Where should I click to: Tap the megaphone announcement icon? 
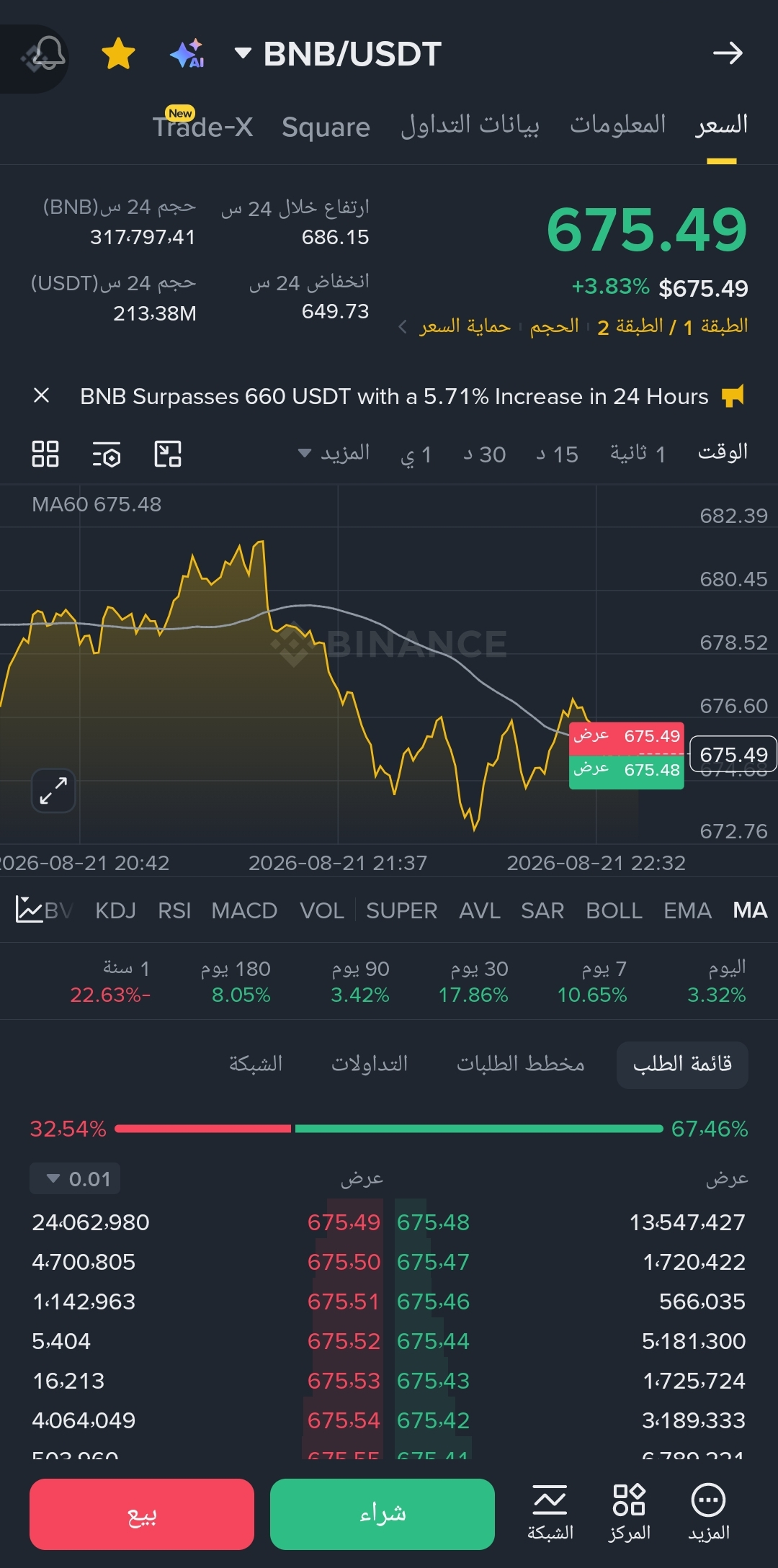[x=733, y=395]
